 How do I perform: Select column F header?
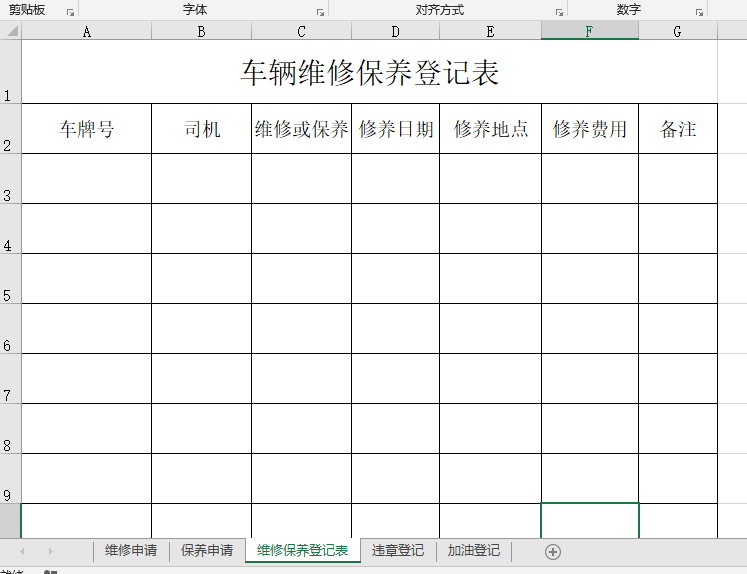pos(589,31)
